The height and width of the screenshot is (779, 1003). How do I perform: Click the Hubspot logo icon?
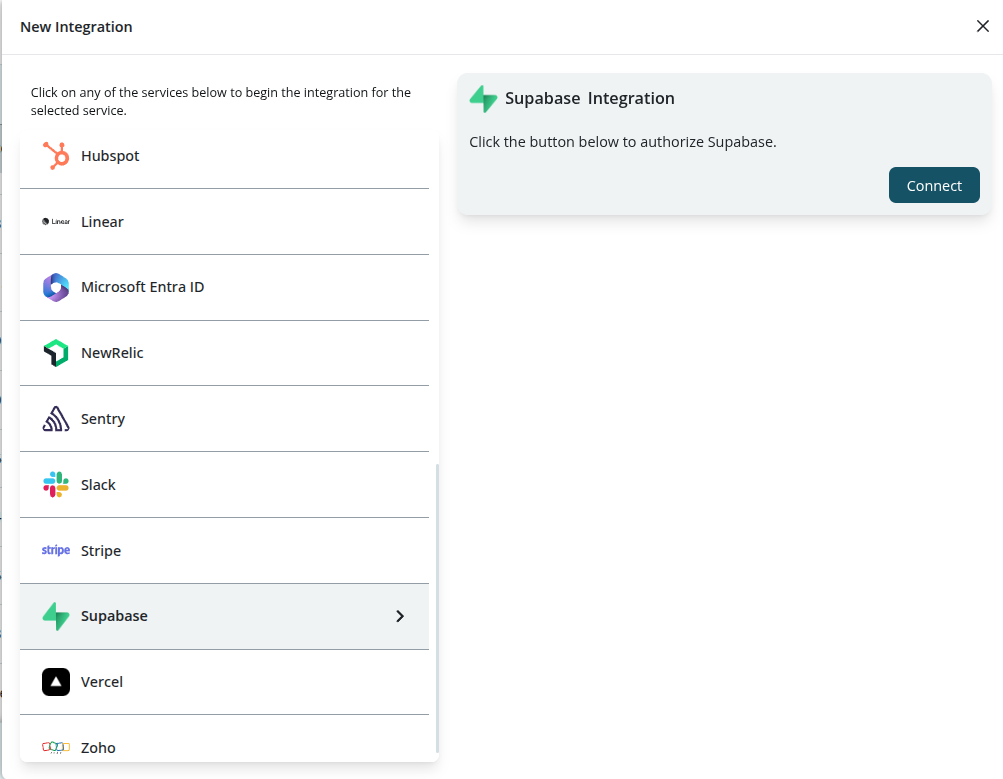56,155
